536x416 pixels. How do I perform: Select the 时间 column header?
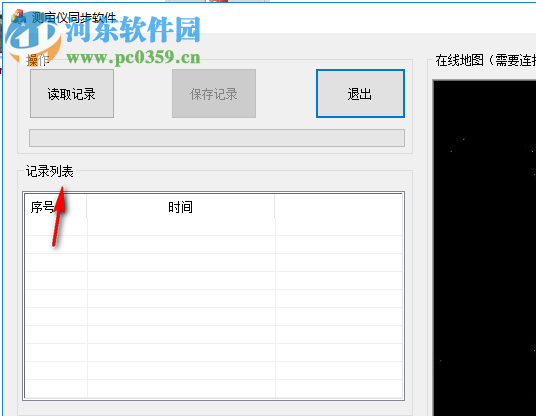coord(180,207)
